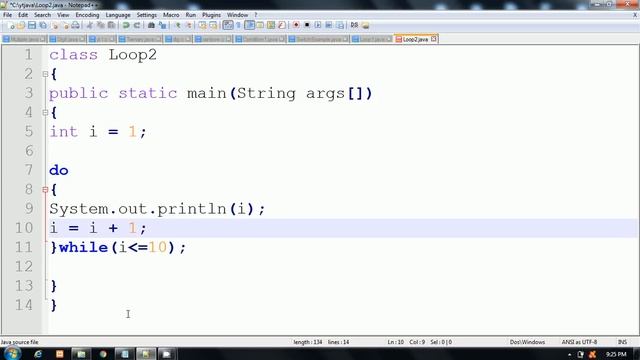This screenshot has width=640, height=360.
Task: Open the Encoding menu
Action: 87,15
